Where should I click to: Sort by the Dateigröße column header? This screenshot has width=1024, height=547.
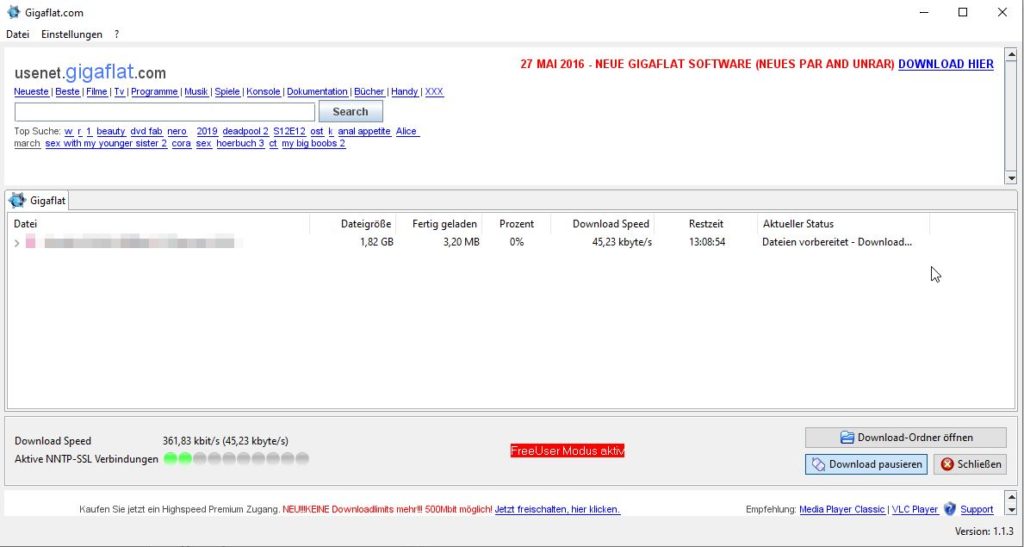point(353,224)
